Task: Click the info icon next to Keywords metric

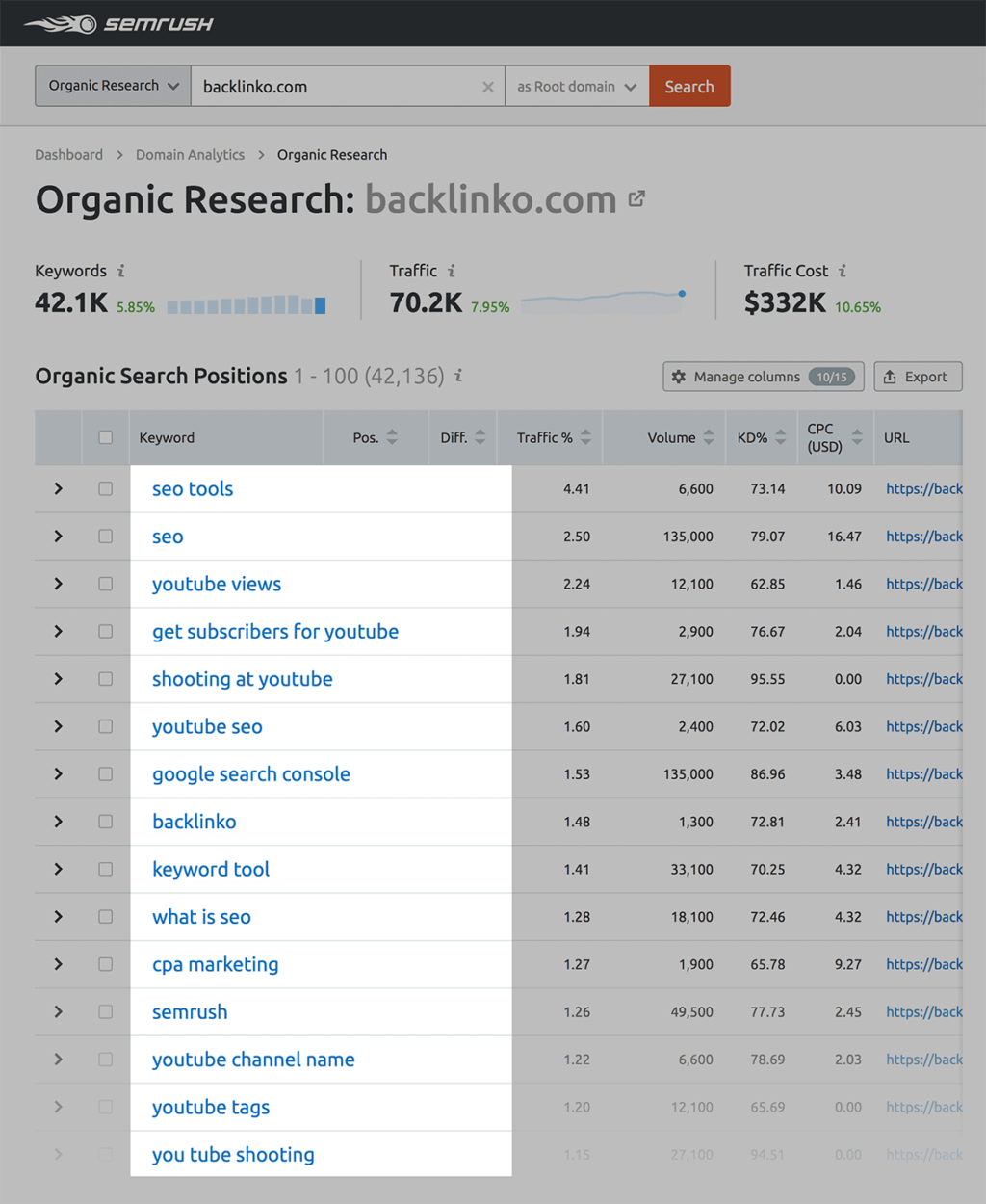Action: 120,271
